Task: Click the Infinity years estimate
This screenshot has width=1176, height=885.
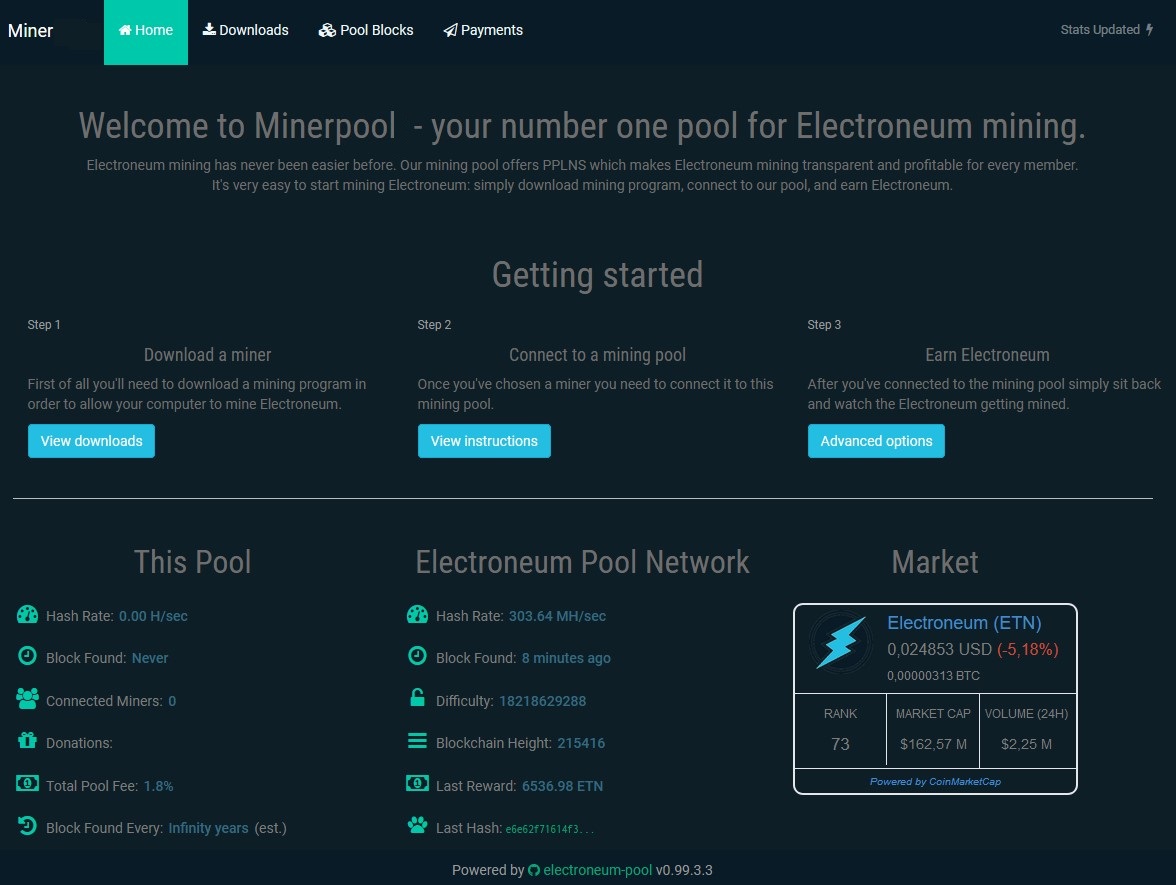Action: pyautogui.click(x=208, y=828)
